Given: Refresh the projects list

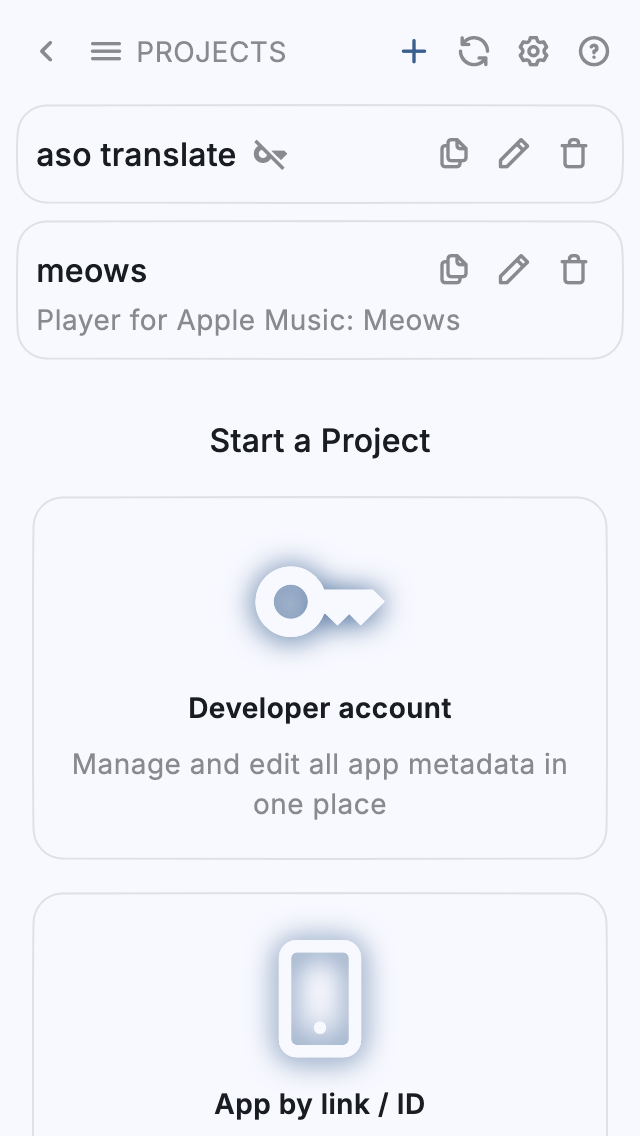Looking at the screenshot, I should 474,52.
